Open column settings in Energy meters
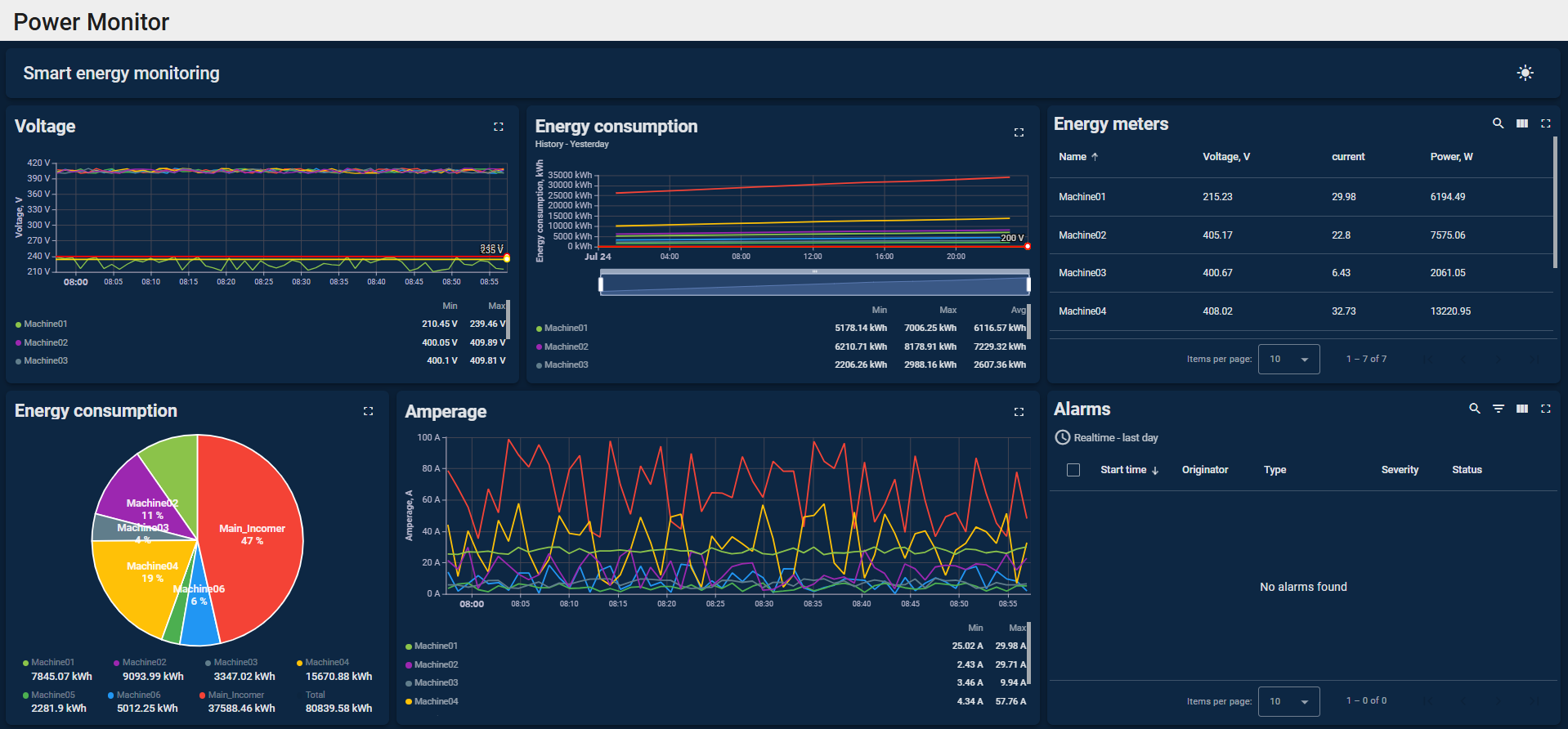The width and height of the screenshot is (1568, 729). 1521,123
